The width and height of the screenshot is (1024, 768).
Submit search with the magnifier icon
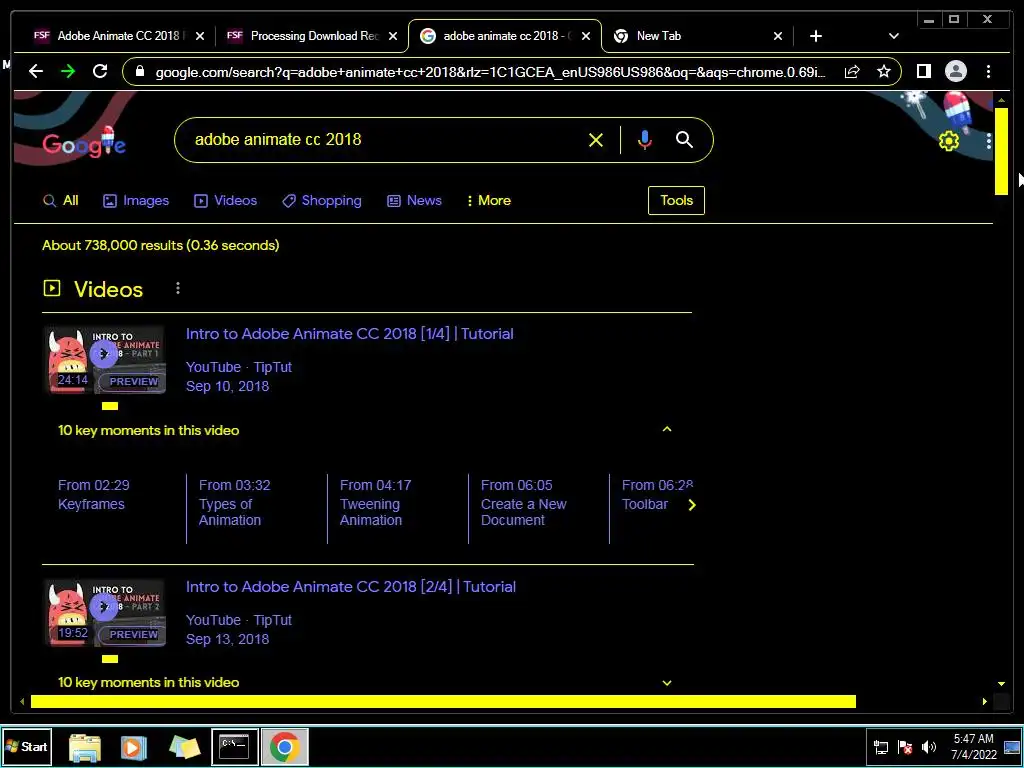tap(684, 140)
